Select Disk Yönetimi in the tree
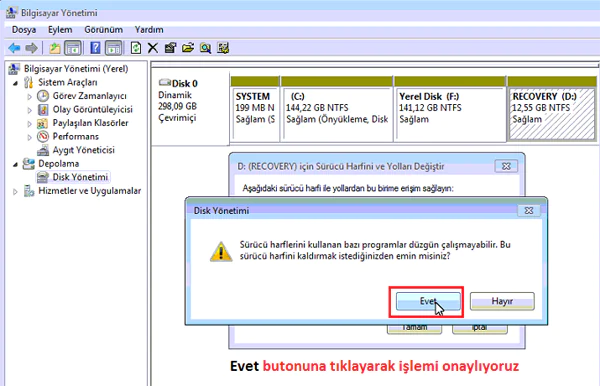 click(x=80, y=177)
